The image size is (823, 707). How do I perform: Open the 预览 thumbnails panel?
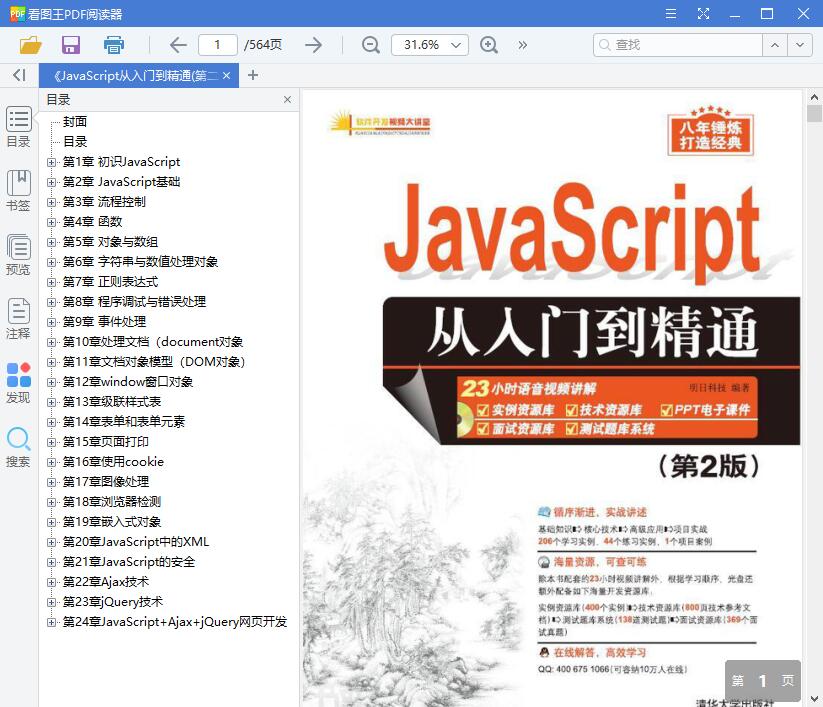18,255
